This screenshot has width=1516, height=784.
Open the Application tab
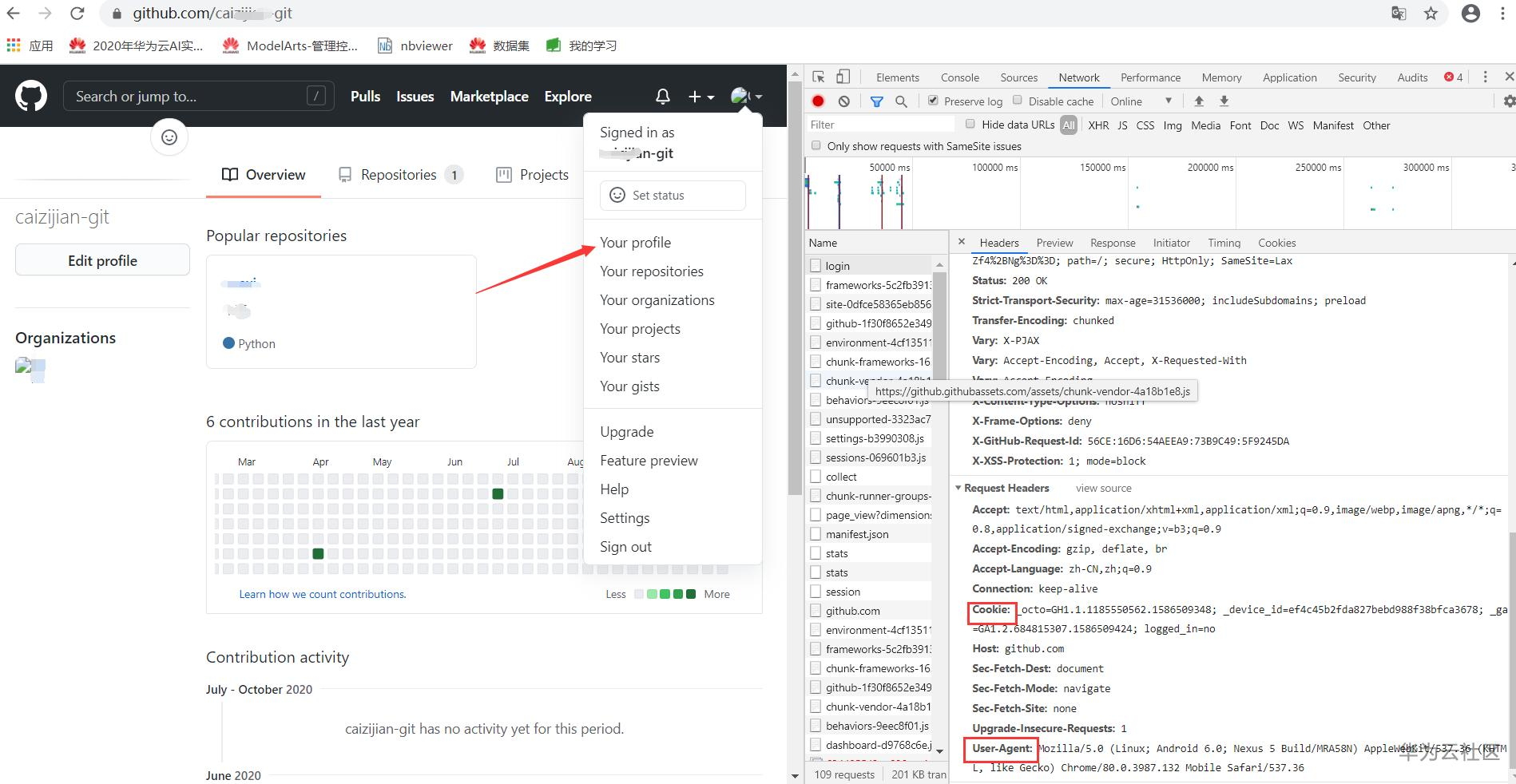point(1289,77)
